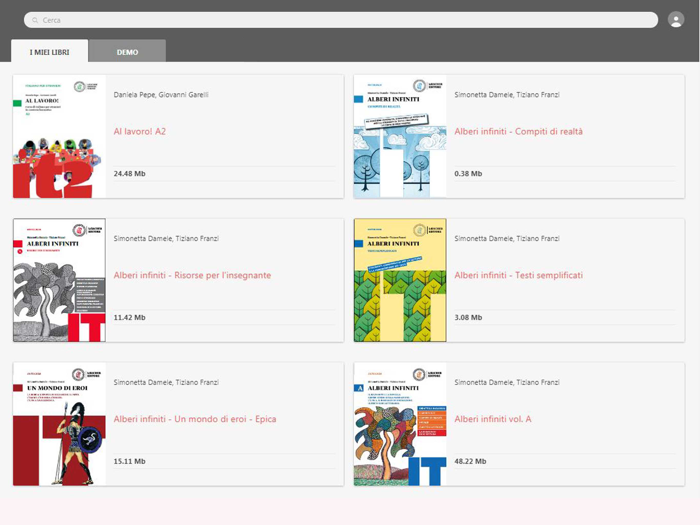
Task: Open the Compiti di realtà cover thumbnail
Action: pos(400,137)
